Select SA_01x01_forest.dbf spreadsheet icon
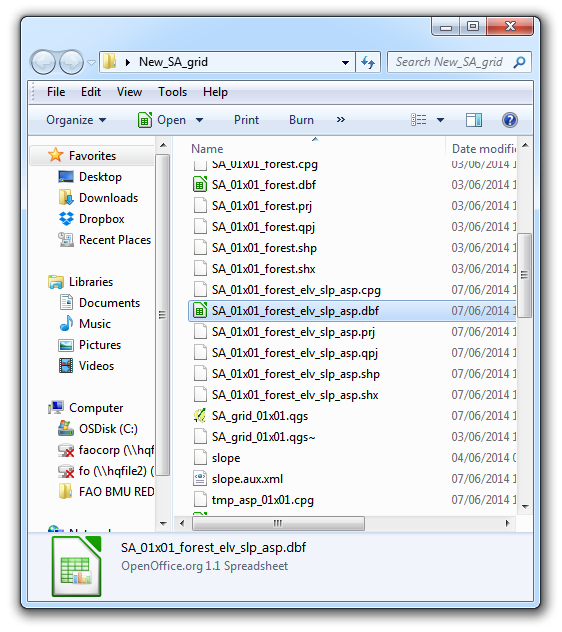562x632 pixels. point(200,185)
